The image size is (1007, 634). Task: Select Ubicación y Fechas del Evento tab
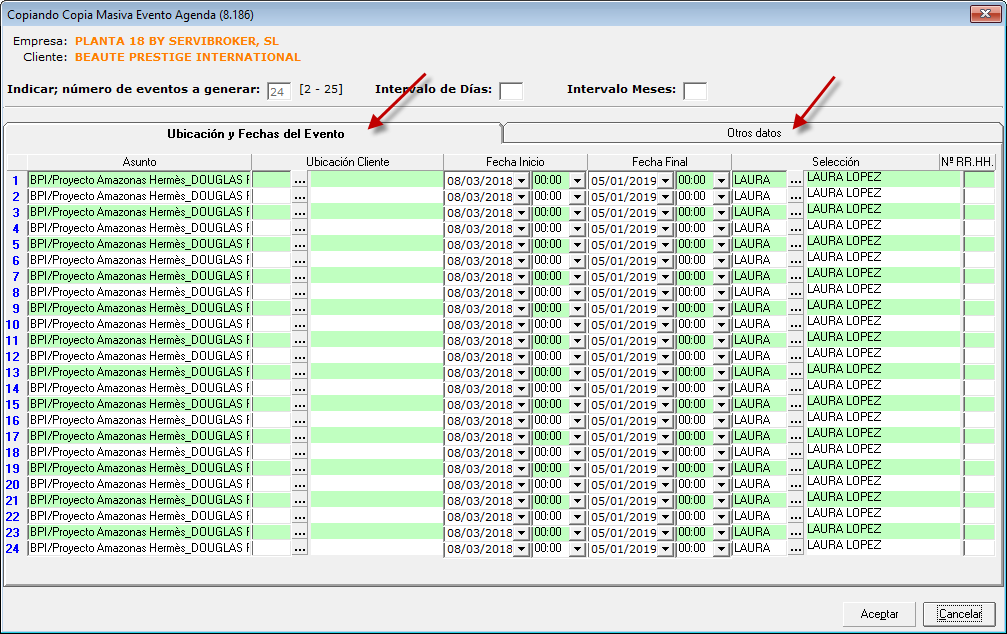tap(255, 134)
